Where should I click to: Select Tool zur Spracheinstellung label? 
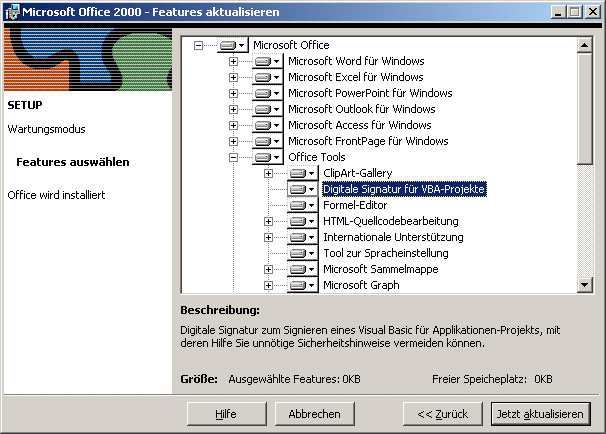tap(386, 254)
